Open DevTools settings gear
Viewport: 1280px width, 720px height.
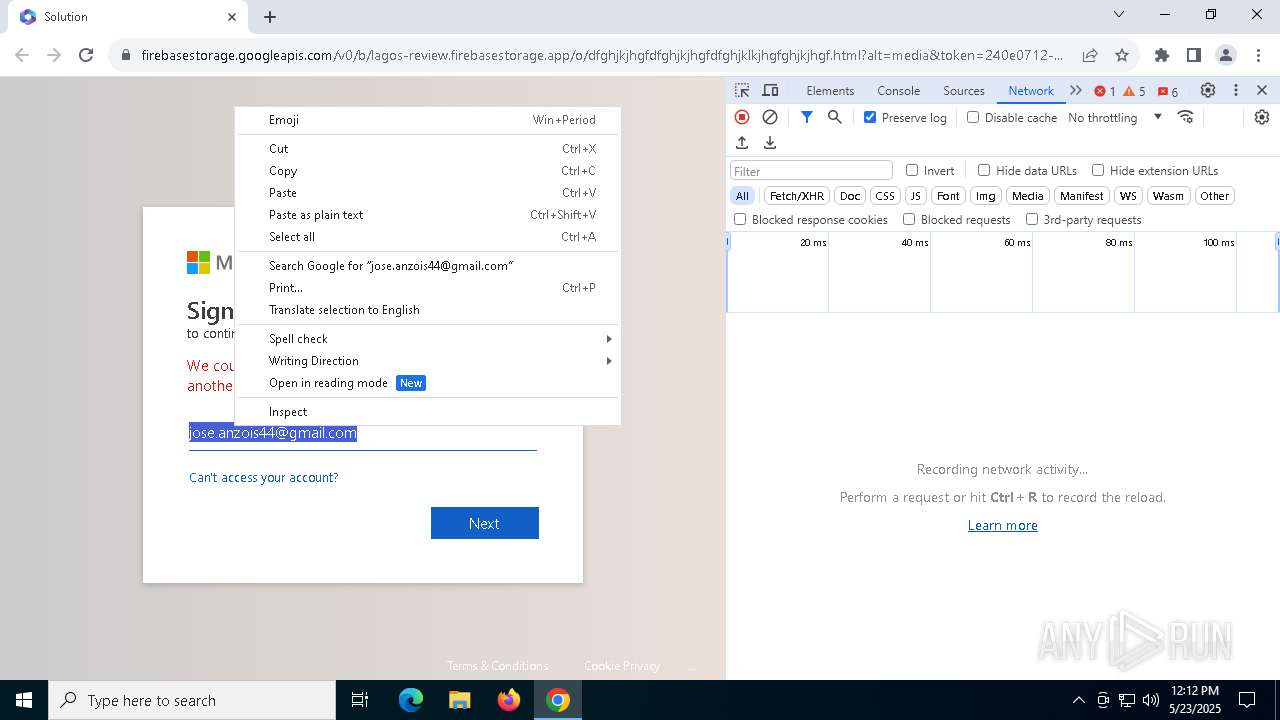tap(1208, 90)
